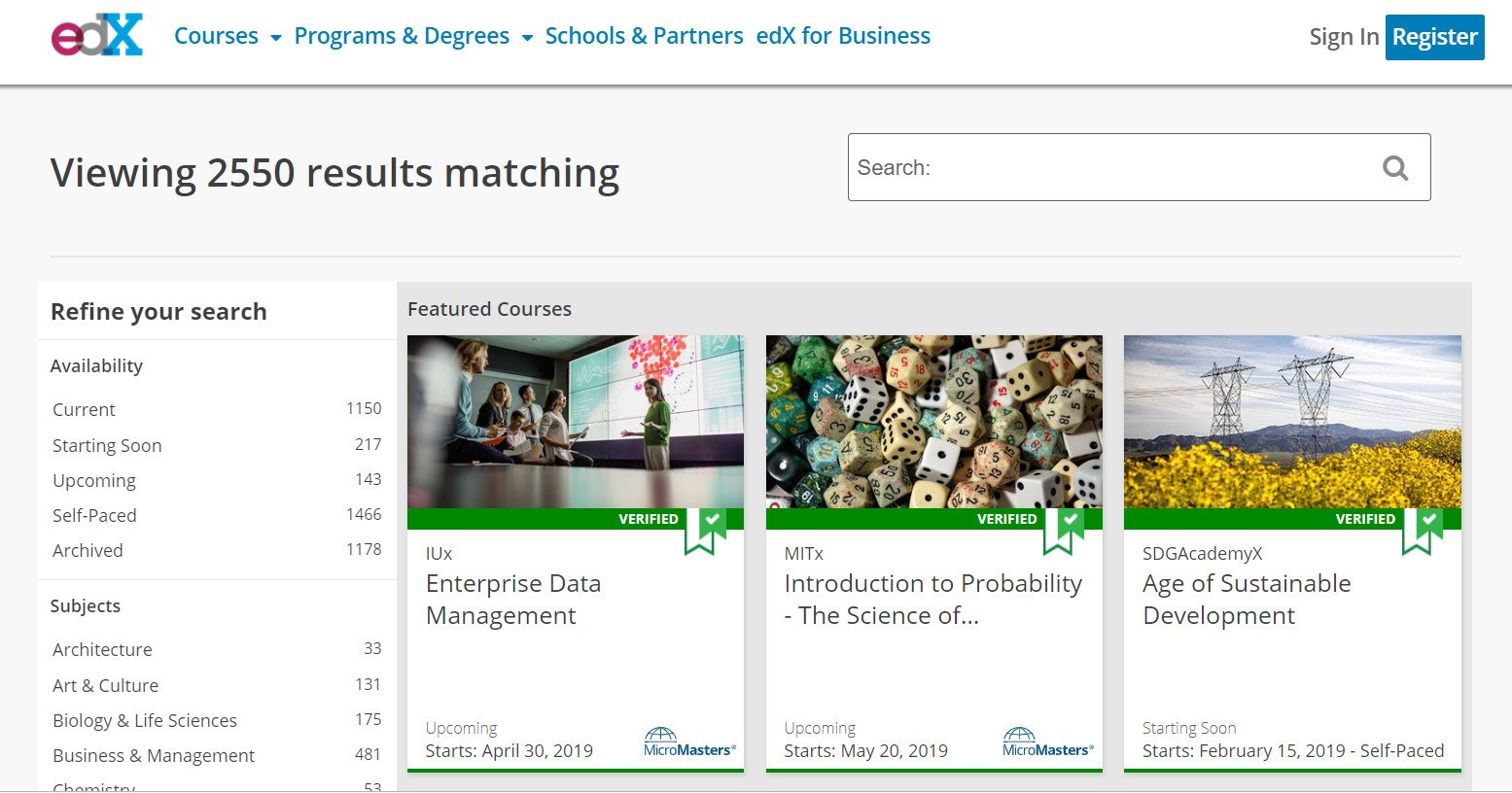Click the IUx provider label
The width and height of the screenshot is (1512, 793).
439,554
